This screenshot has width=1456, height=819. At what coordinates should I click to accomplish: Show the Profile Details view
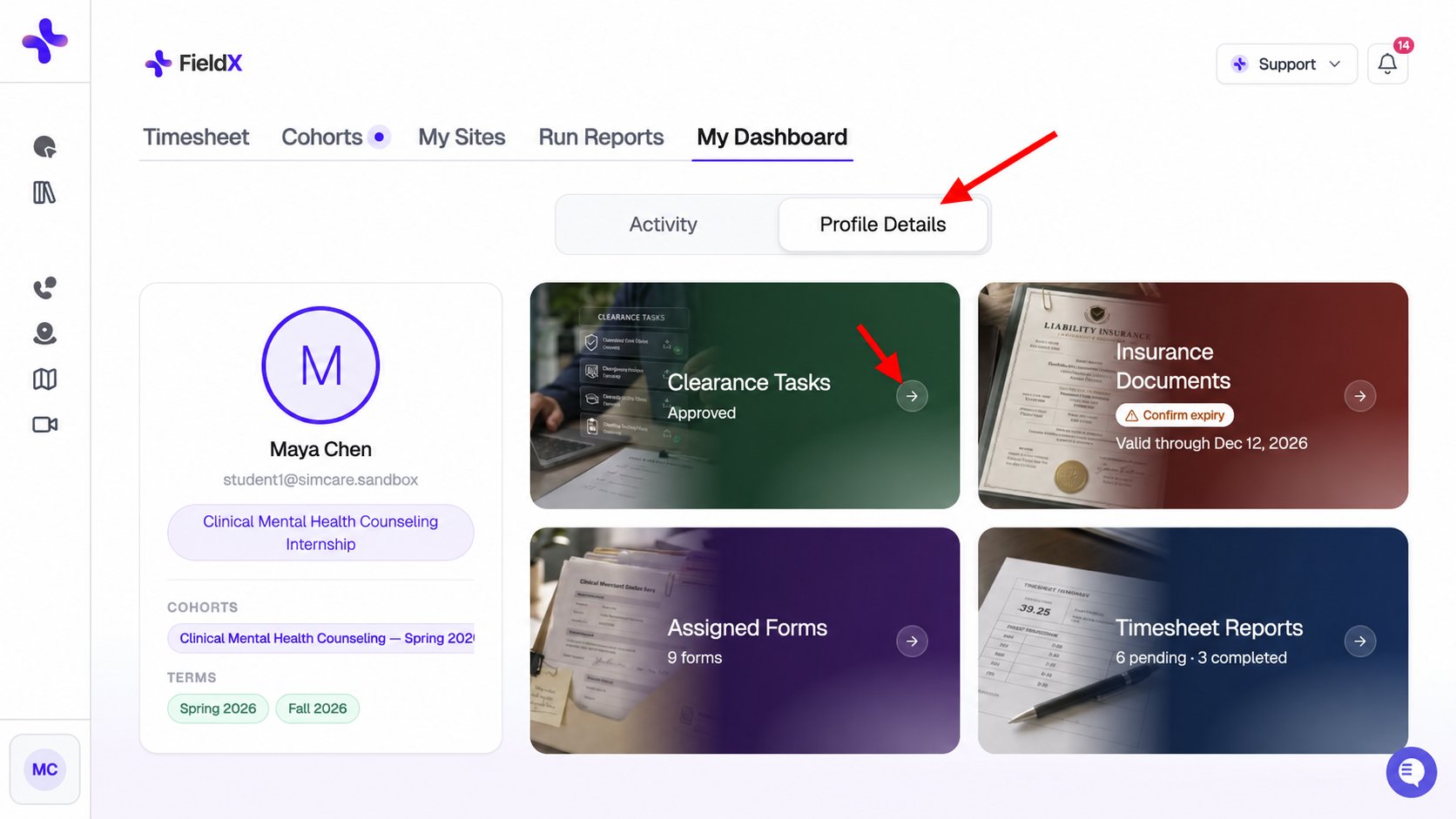coord(883,225)
